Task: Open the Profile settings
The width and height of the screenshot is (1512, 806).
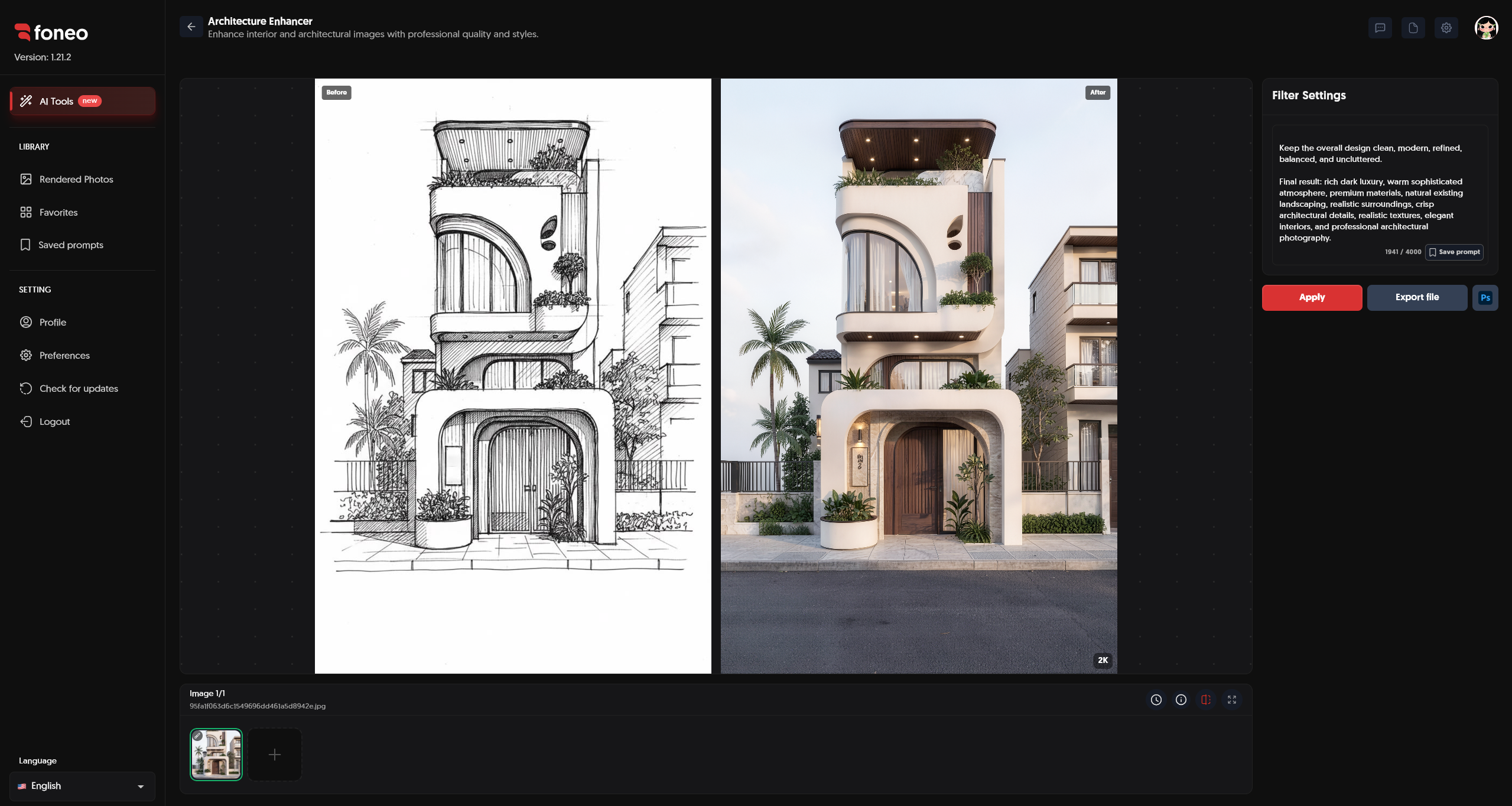Action: coord(83,322)
